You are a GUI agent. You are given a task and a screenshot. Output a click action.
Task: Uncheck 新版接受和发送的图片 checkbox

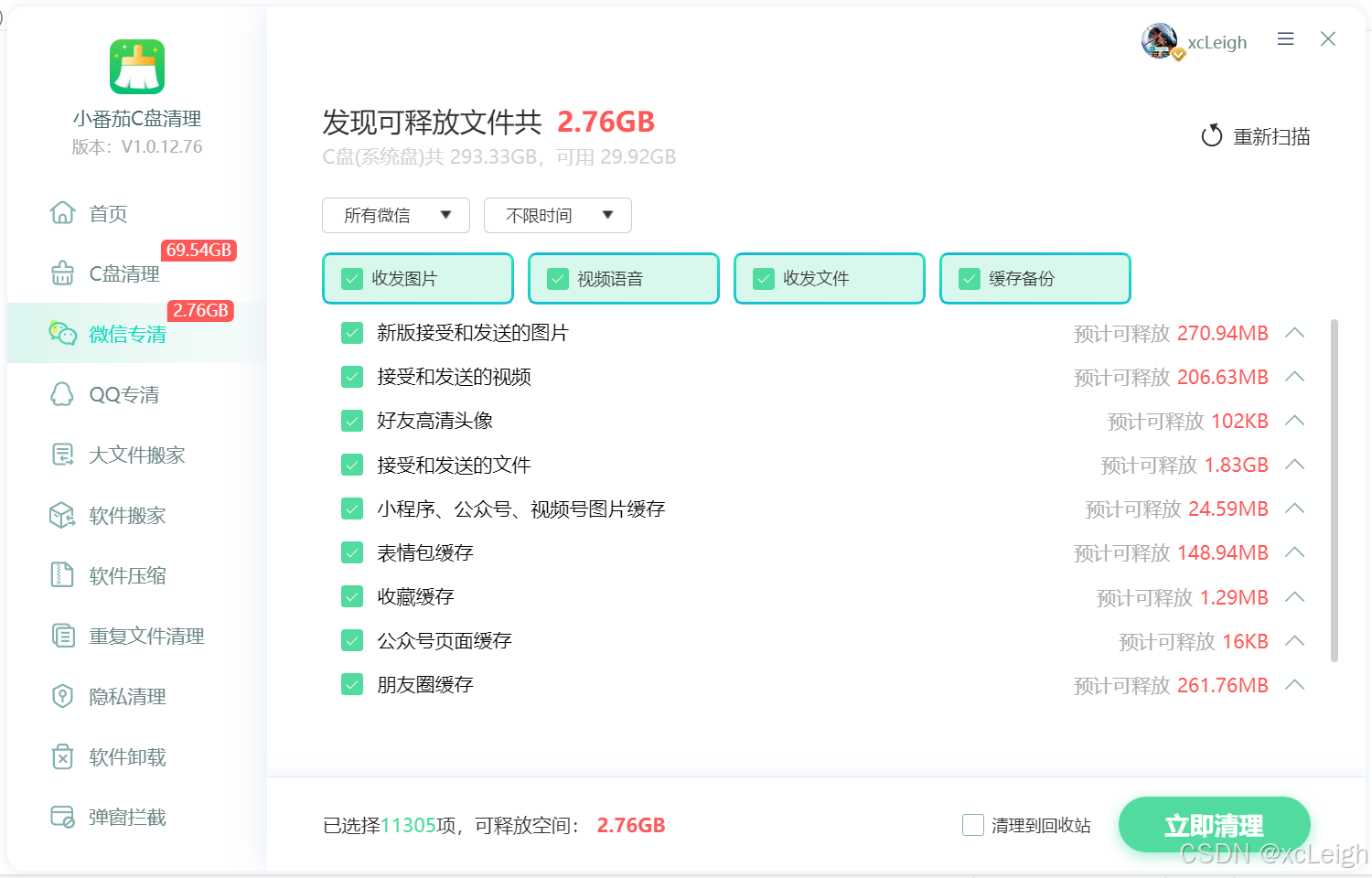352,333
